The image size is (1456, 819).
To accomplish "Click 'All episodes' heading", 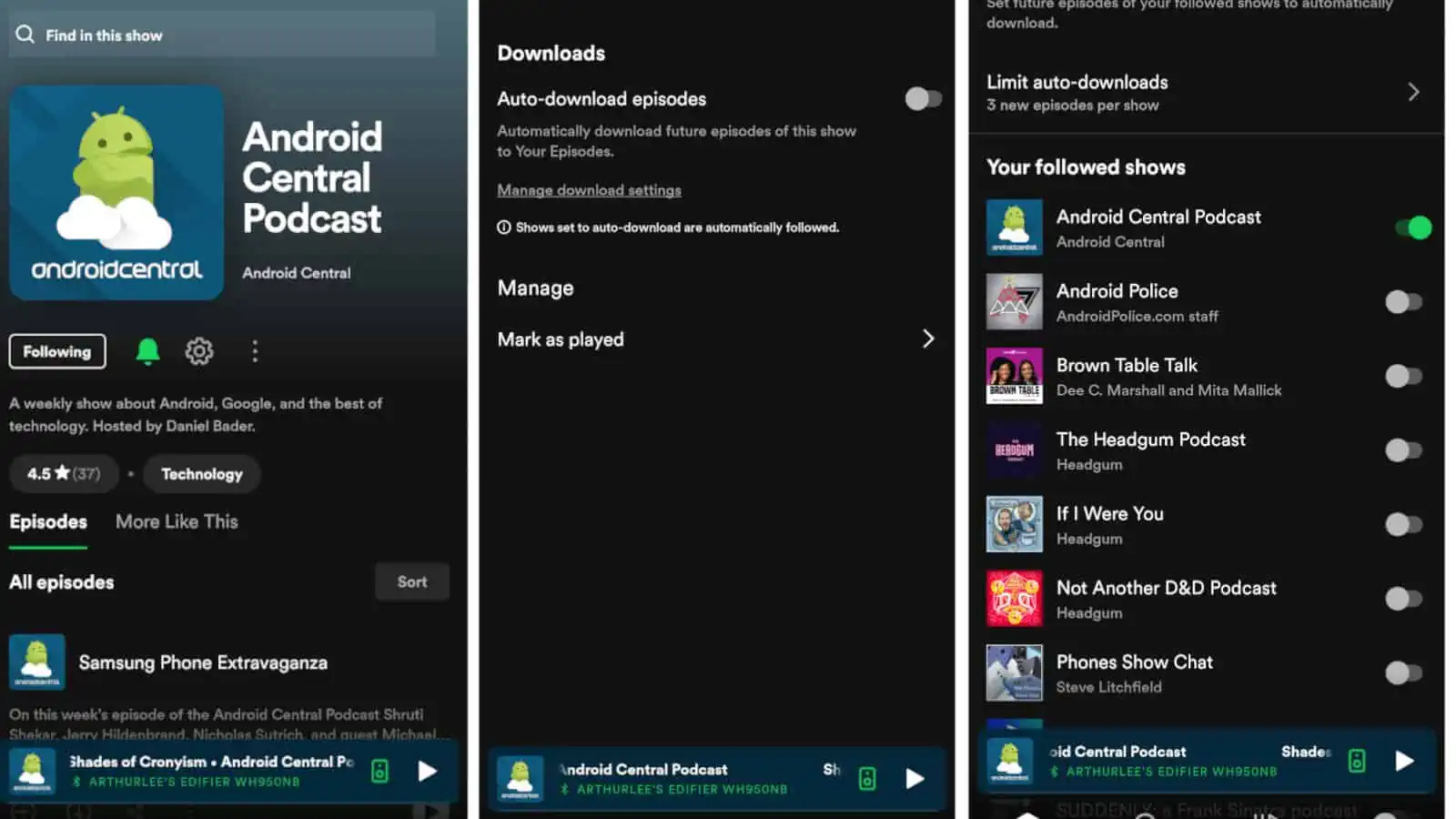I will click(62, 582).
